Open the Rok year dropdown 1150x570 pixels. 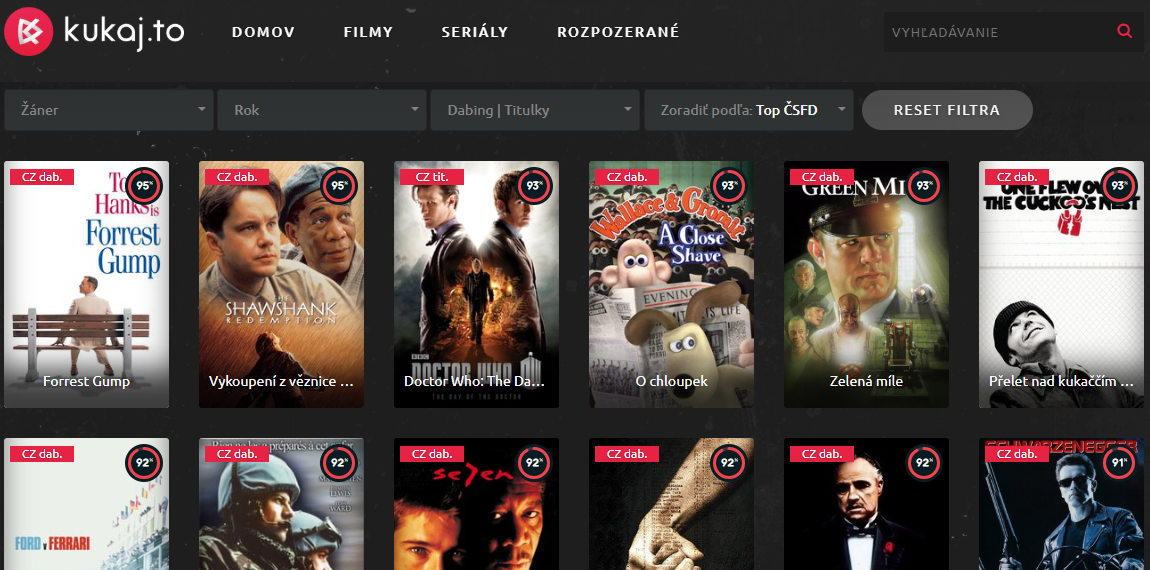(x=322, y=110)
